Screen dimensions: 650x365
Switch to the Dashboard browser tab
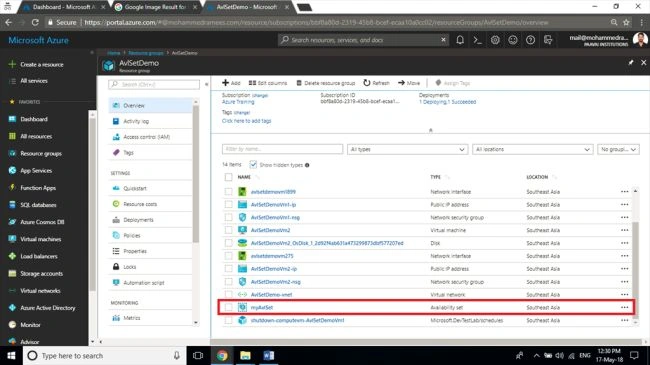63,7
